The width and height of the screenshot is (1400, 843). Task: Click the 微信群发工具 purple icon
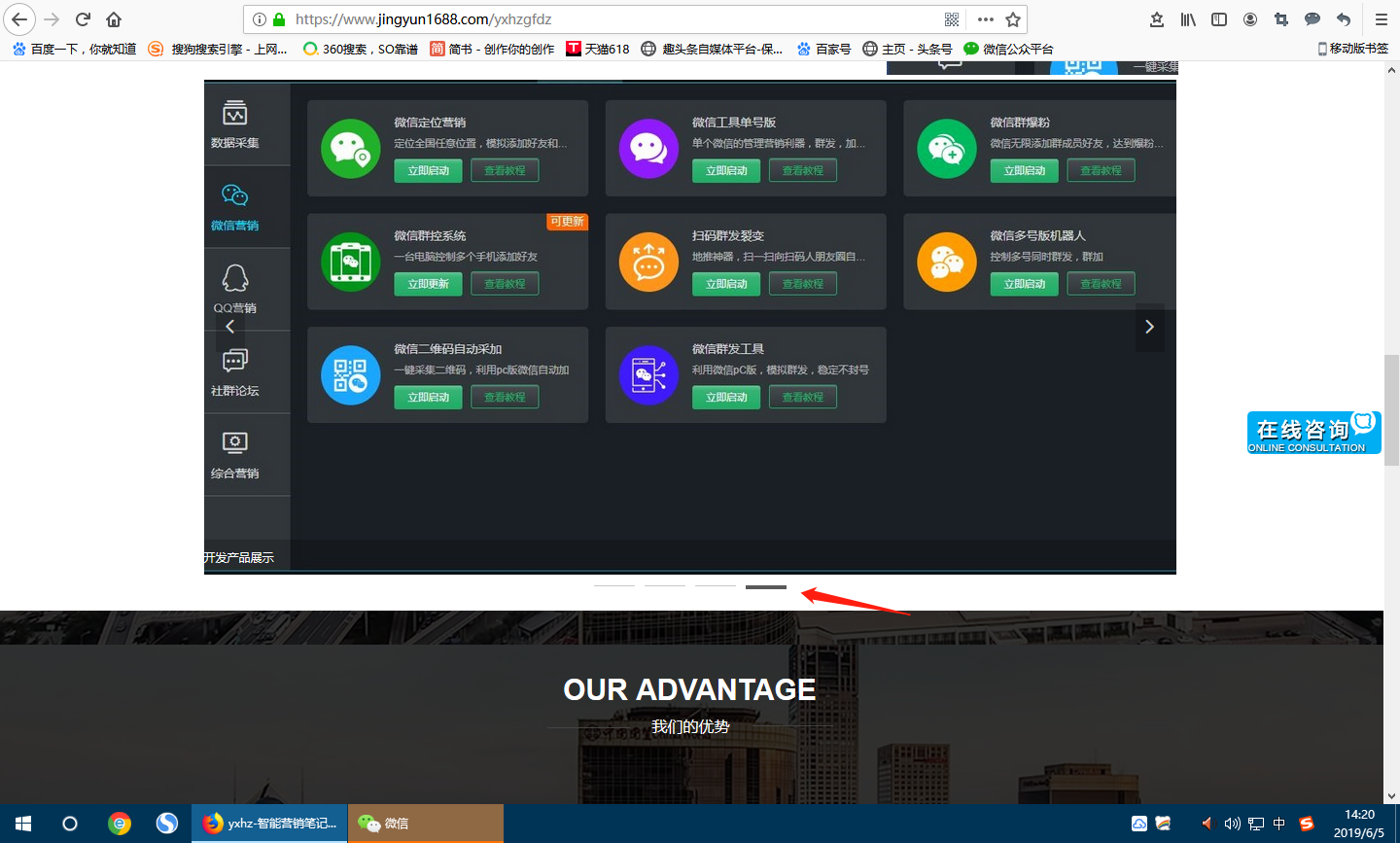[648, 375]
